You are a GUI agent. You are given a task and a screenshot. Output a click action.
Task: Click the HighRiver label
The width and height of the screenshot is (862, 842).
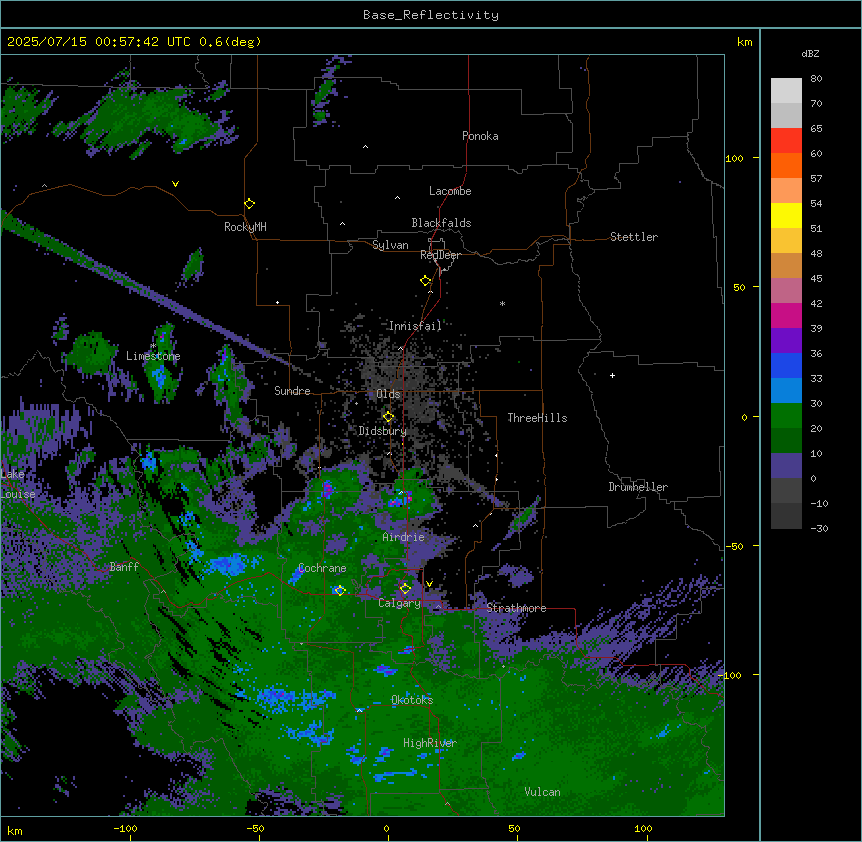430,743
